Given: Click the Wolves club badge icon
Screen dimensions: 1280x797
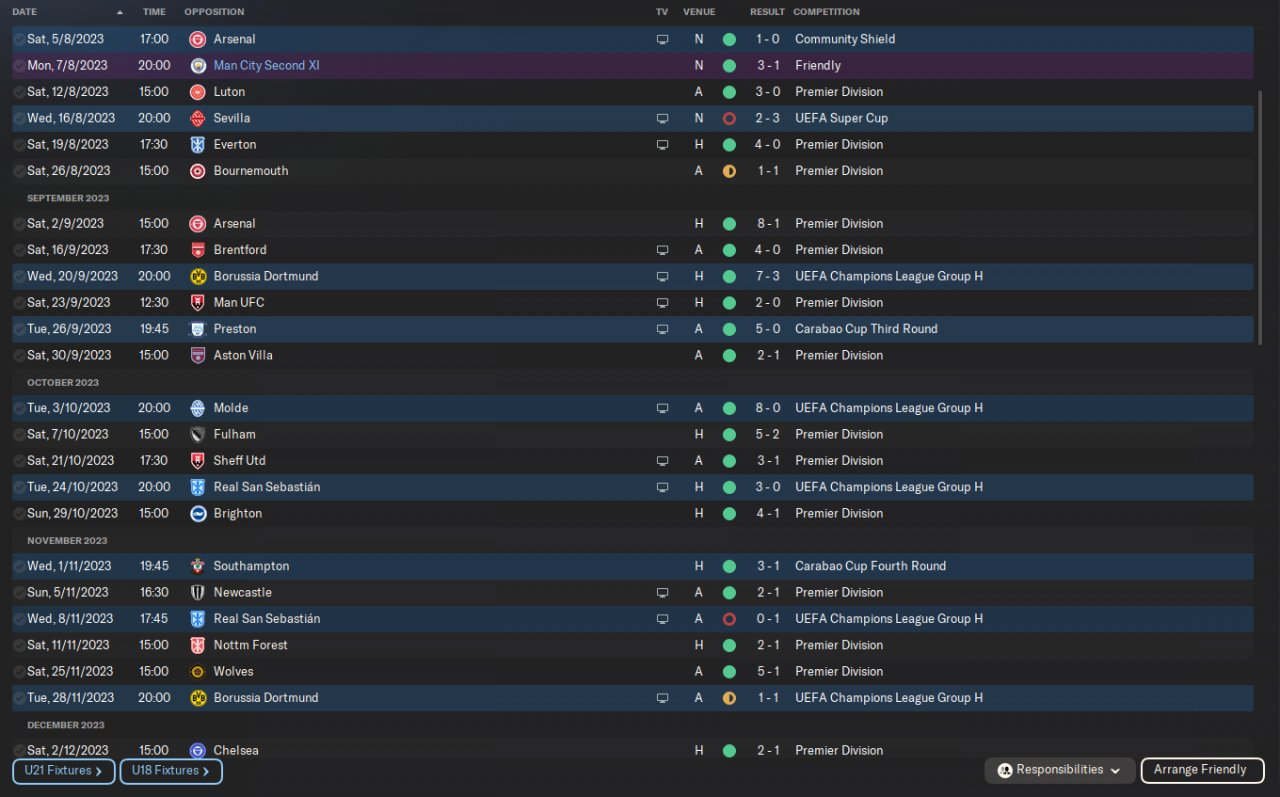Looking at the screenshot, I should coord(197,672).
